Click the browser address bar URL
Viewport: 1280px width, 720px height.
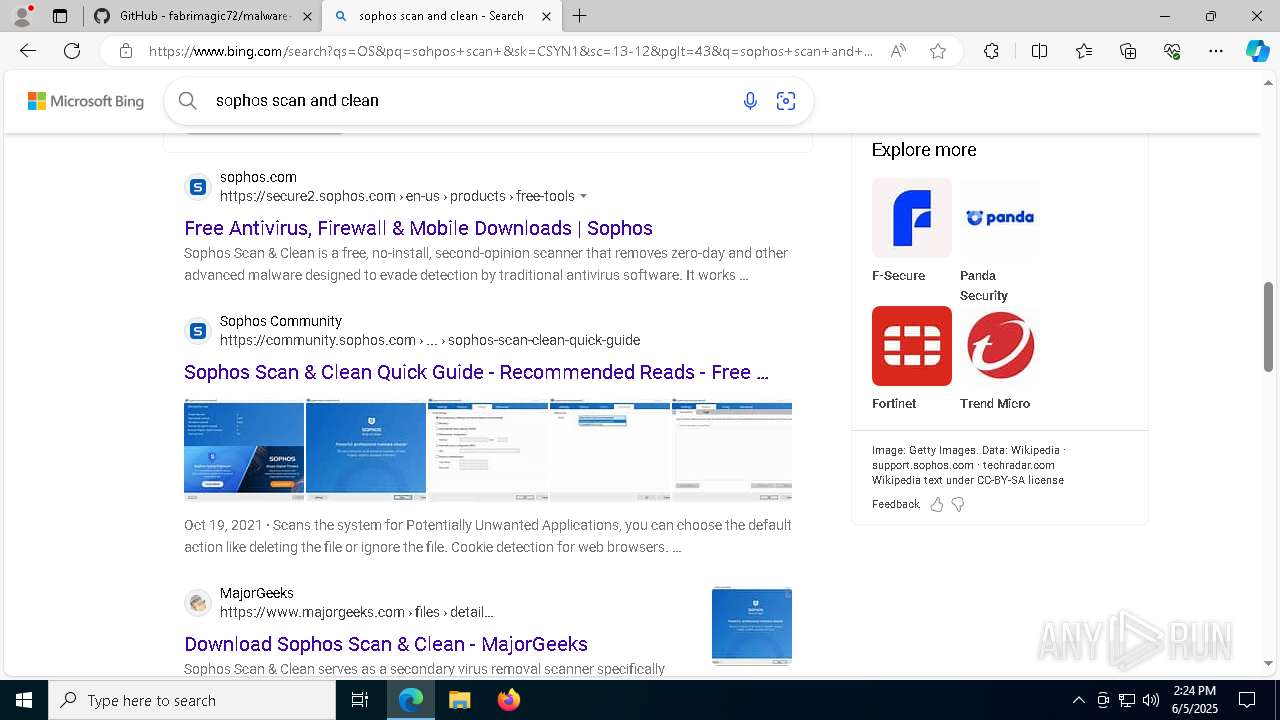click(511, 51)
